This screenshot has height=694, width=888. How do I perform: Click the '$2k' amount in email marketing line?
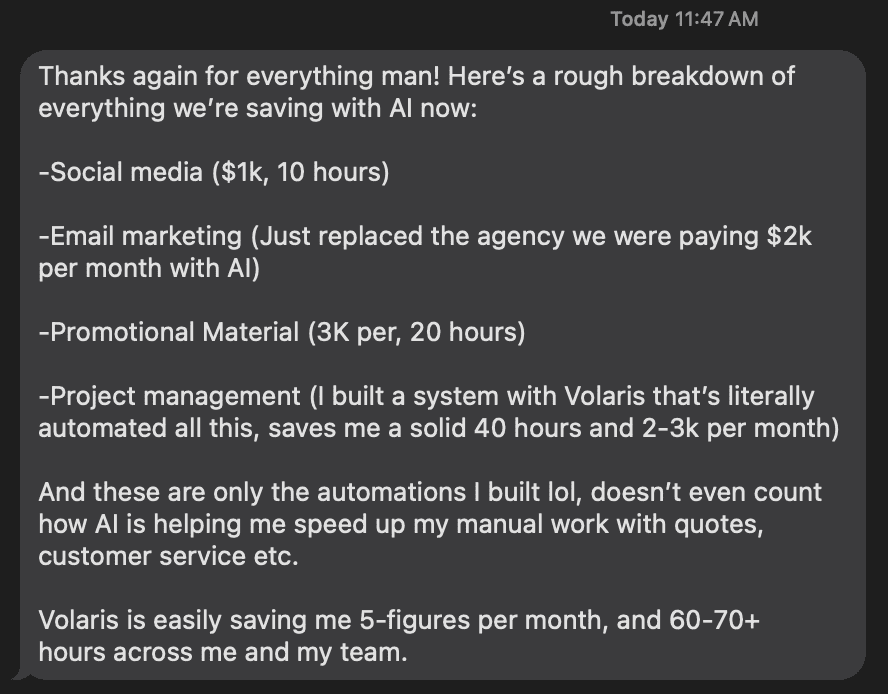[x=789, y=236]
